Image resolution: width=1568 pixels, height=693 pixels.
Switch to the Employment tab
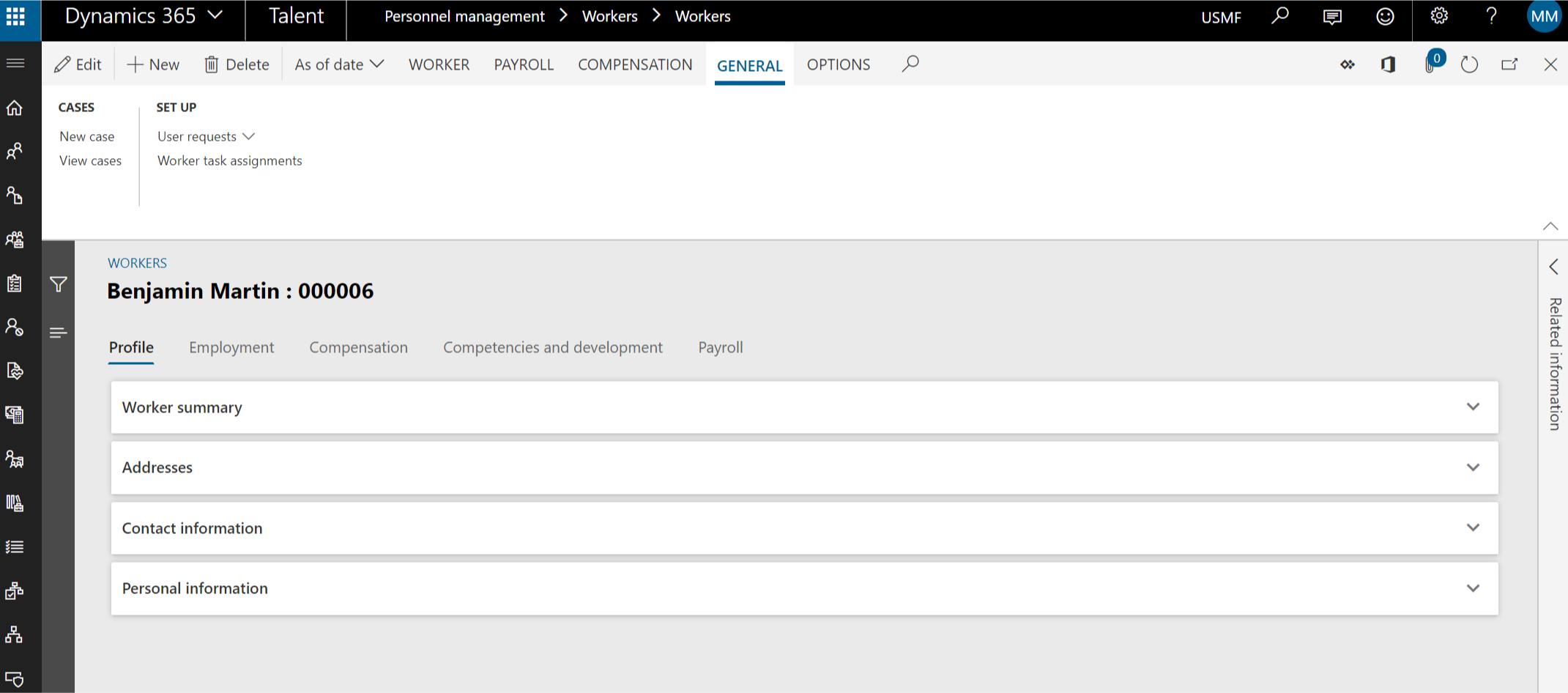click(231, 347)
